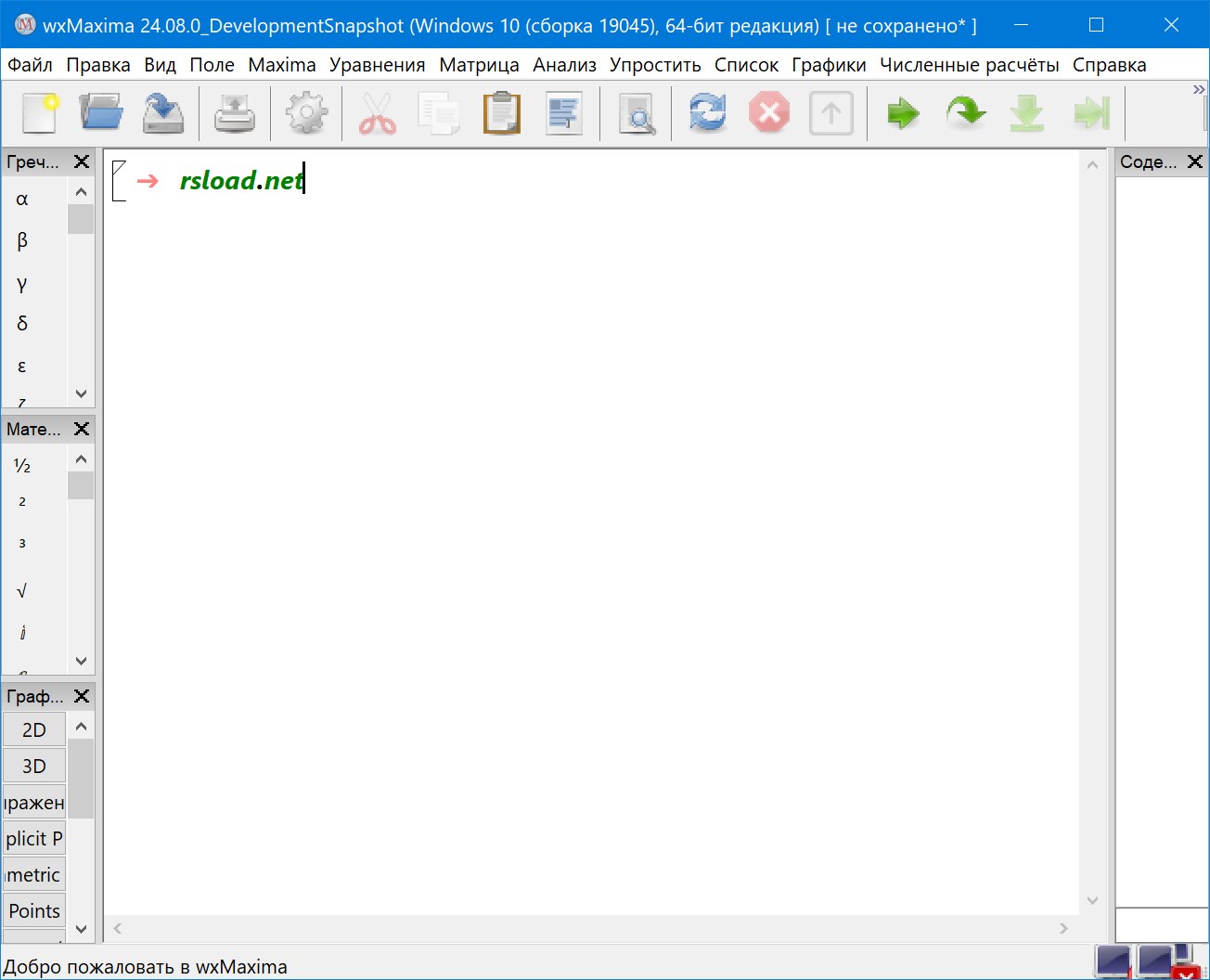The image size is (1210, 980).
Task: Click the 2D plot button
Action: coord(34,730)
